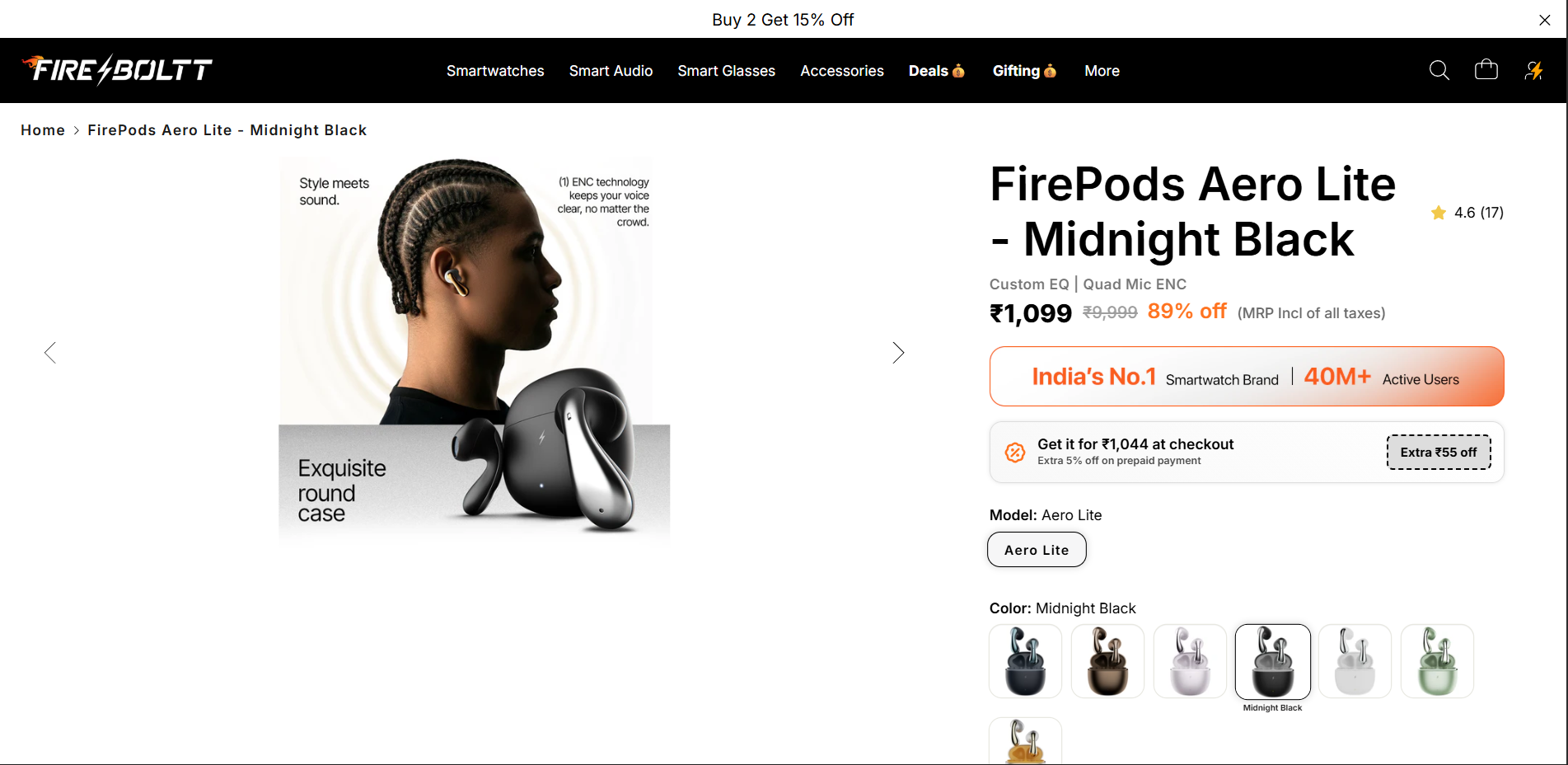Screen dimensions: 1568x765
Task: Show the next product image arrow
Action: 898,353
